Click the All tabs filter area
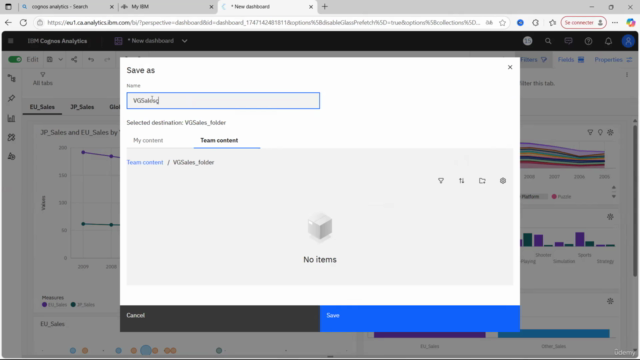The width and height of the screenshot is (640, 360). coord(42,79)
